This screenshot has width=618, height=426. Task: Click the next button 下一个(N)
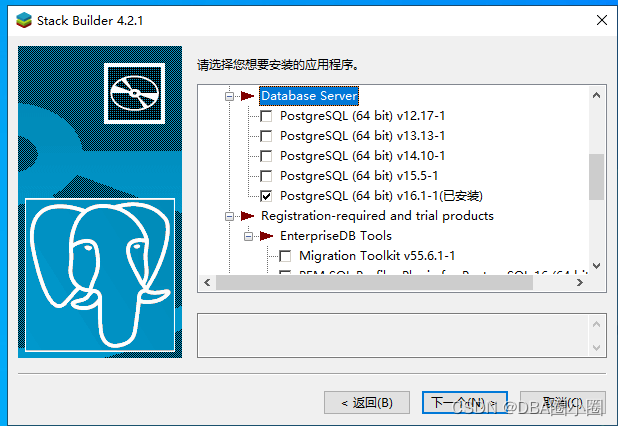pyautogui.click(x=465, y=403)
